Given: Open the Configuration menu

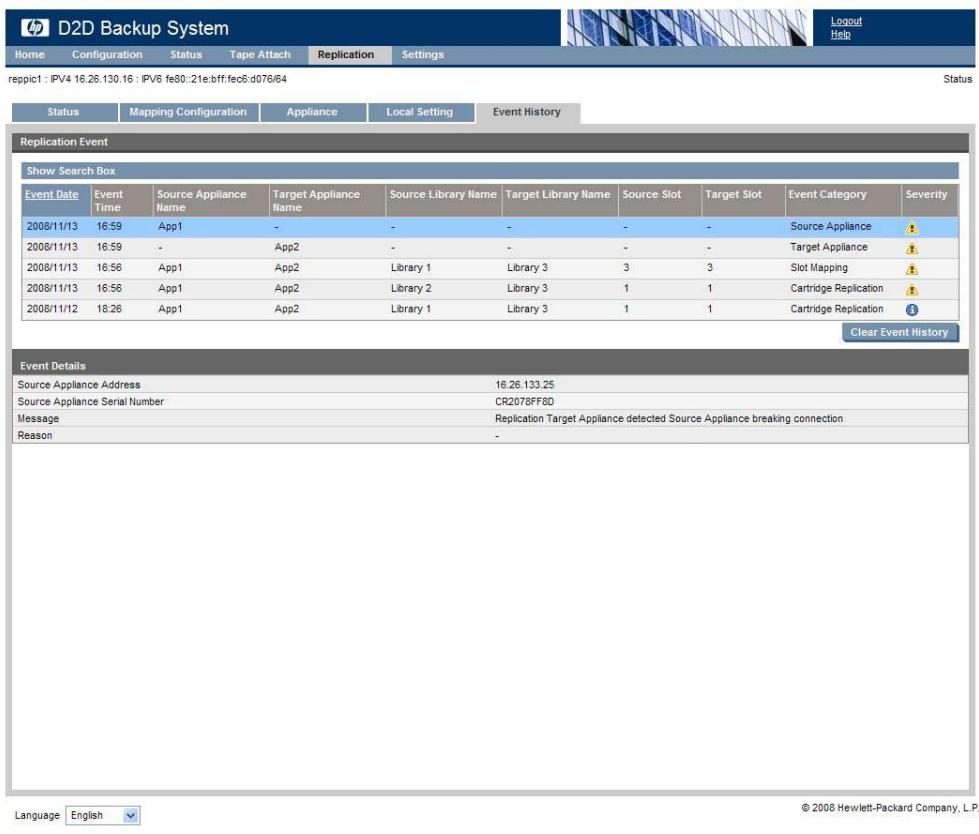Looking at the screenshot, I should [x=107, y=55].
